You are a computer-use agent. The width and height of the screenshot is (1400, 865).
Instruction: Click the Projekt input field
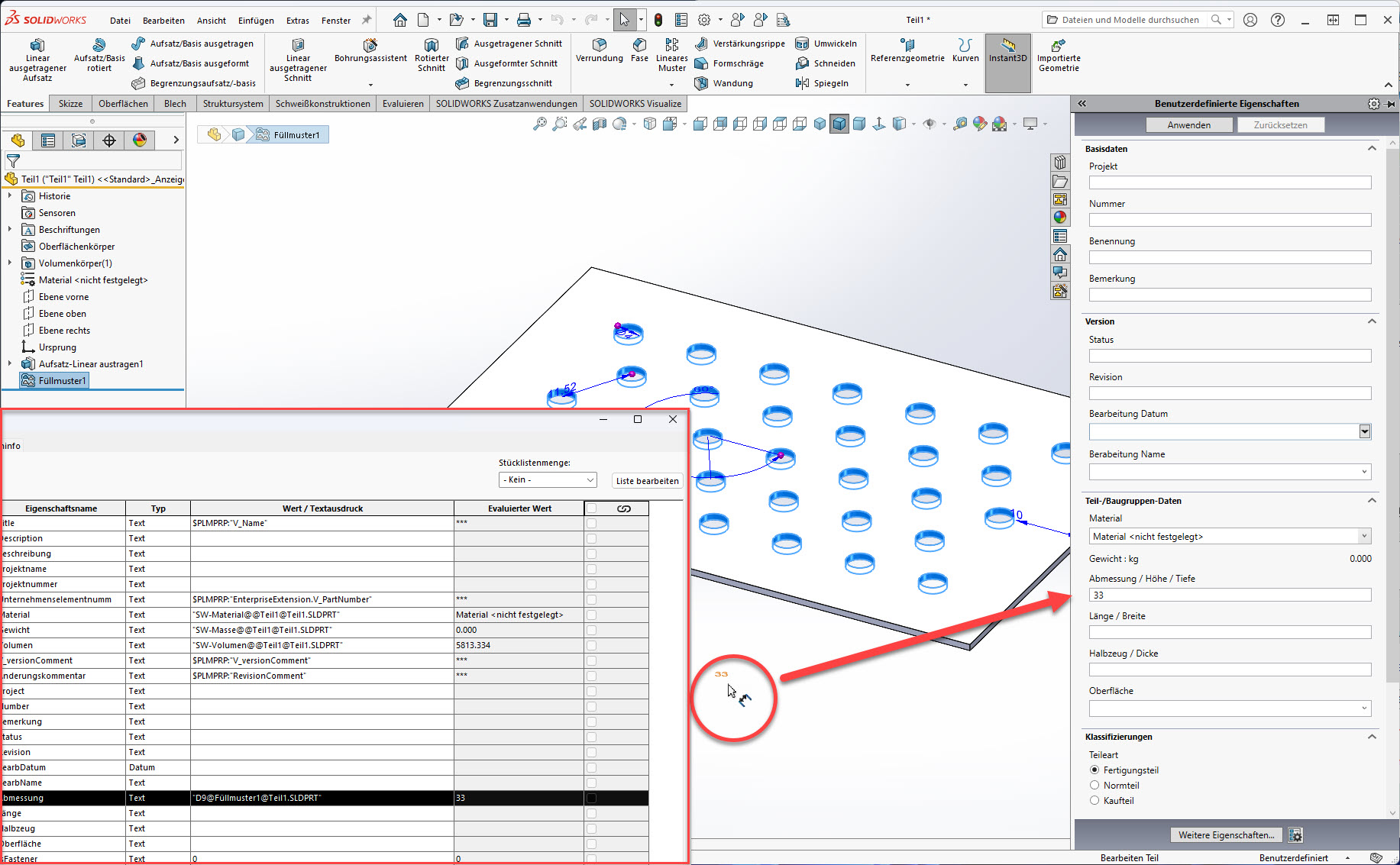tap(1230, 182)
